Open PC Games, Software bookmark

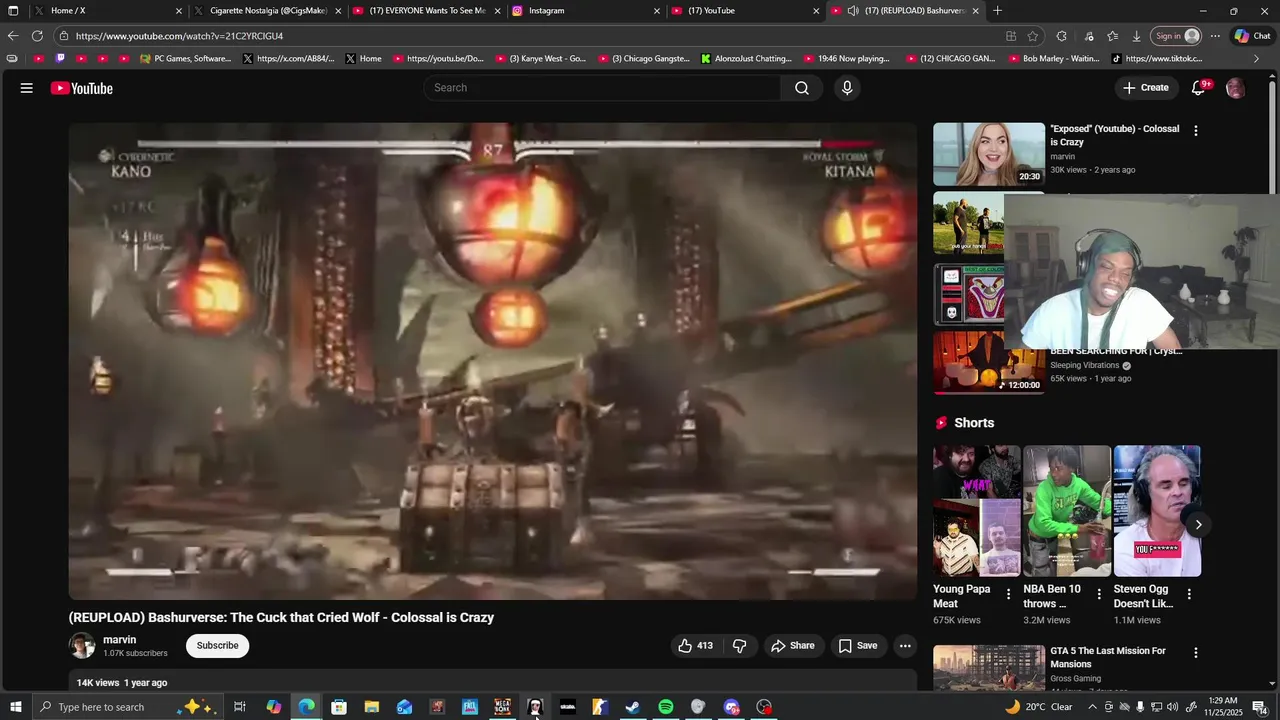click(186, 59)
